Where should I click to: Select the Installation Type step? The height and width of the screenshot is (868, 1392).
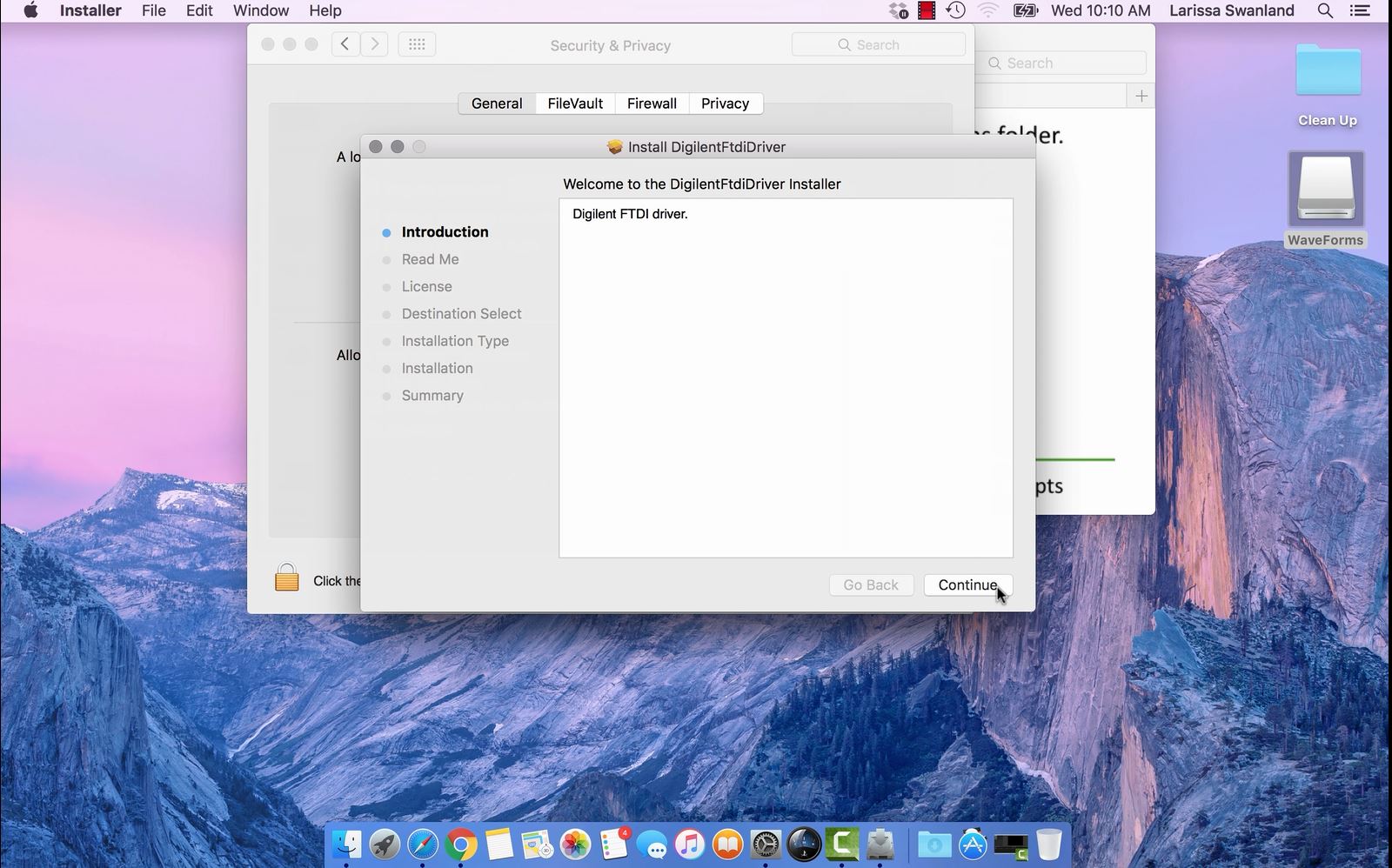pos(455,341)
